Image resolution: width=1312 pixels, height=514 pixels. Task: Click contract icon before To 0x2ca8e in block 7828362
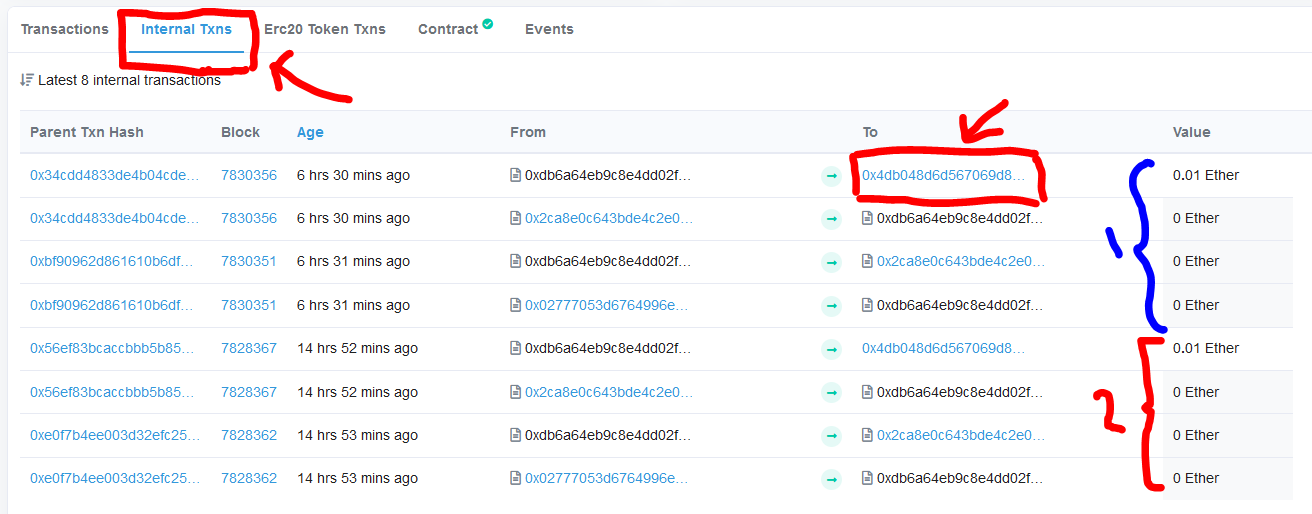point(868,436)
